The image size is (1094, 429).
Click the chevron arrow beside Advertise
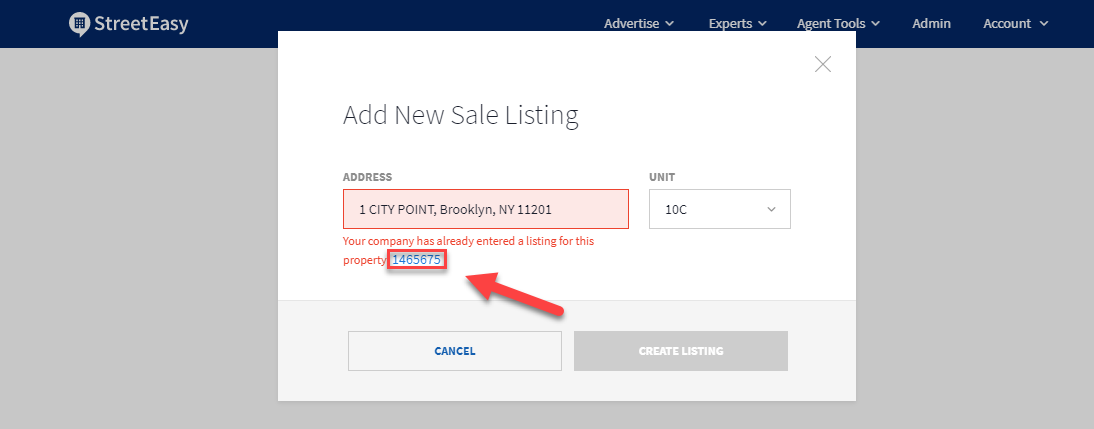(x=670, y=23)
